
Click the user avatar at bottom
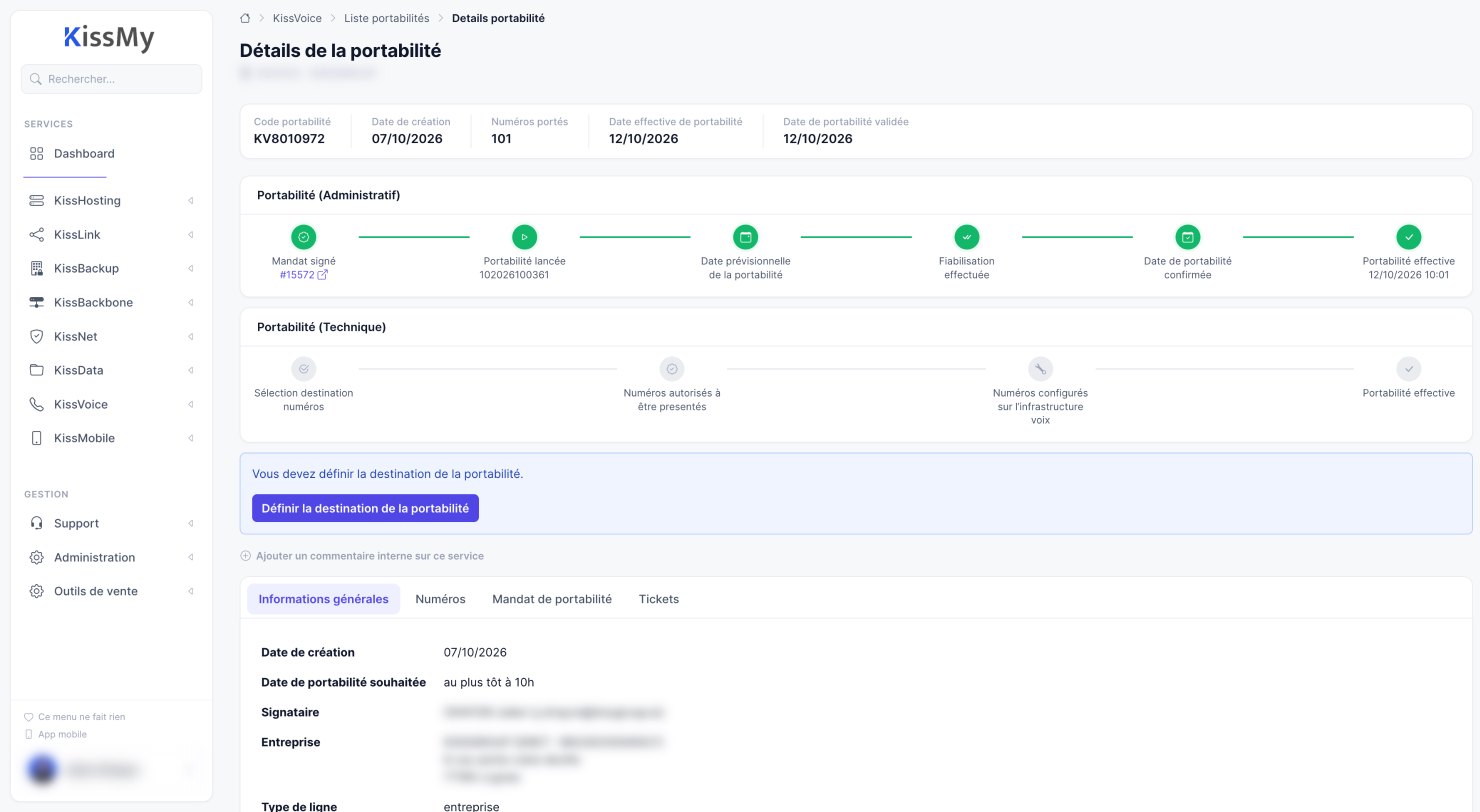pyautogui.click(x=43, y=770)
